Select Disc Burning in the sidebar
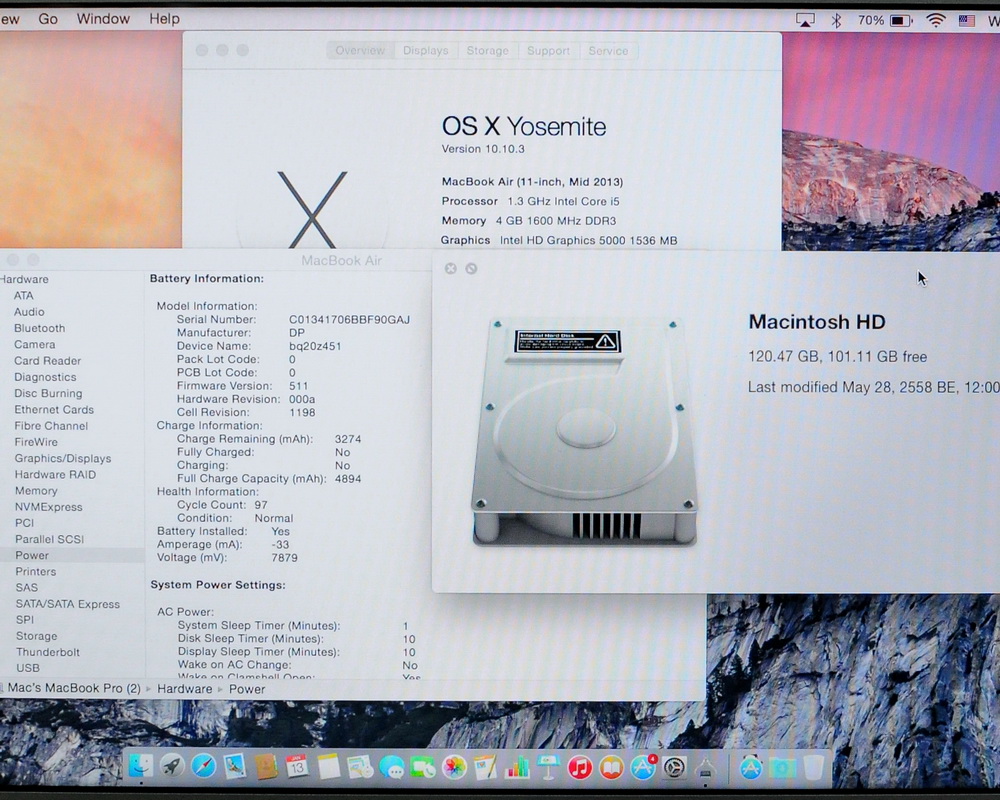The height and width of the screenshot is (800, 1000). click(x=48, y=393)
